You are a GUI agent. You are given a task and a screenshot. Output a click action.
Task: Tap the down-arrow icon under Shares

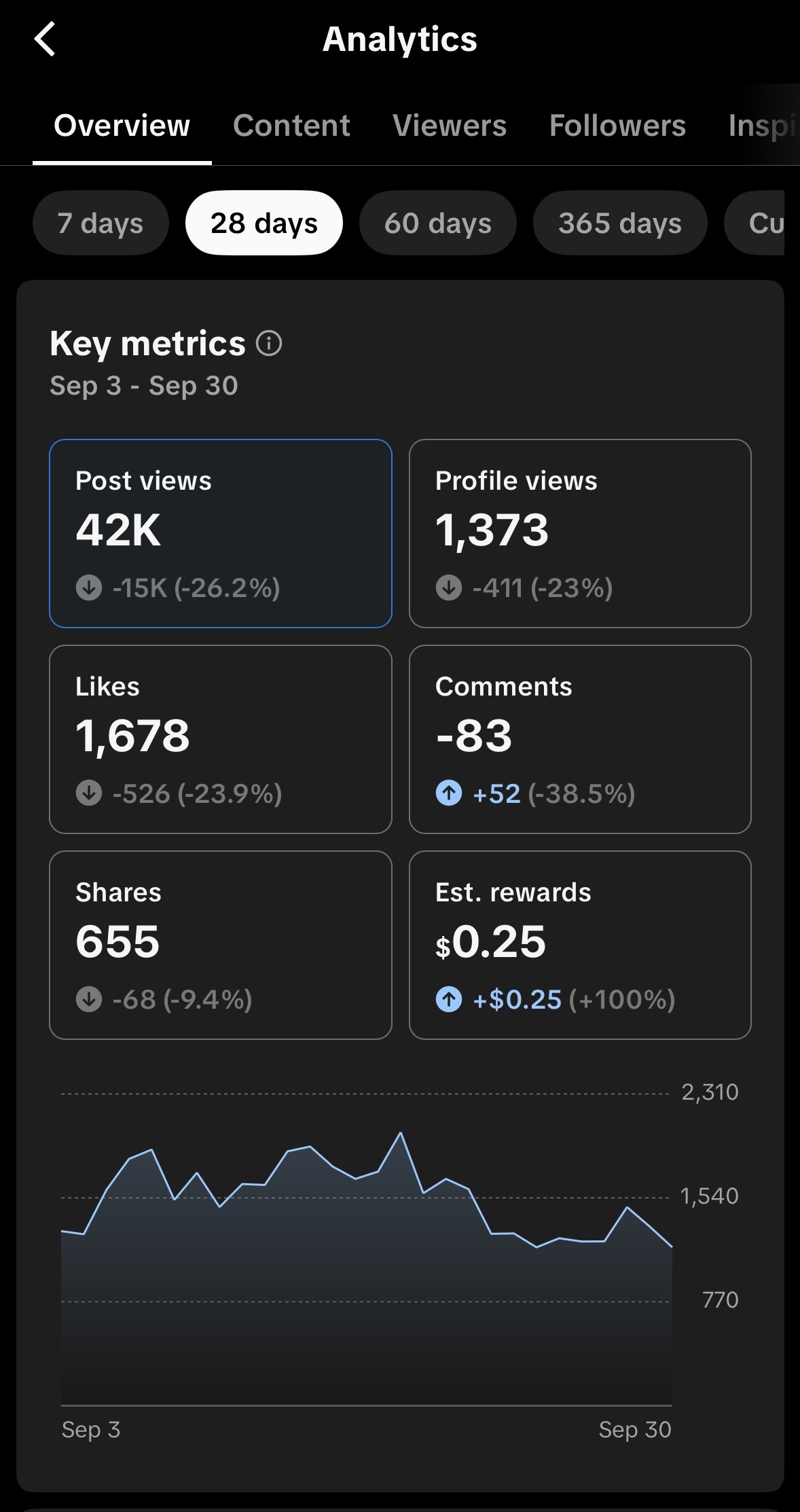89,999
